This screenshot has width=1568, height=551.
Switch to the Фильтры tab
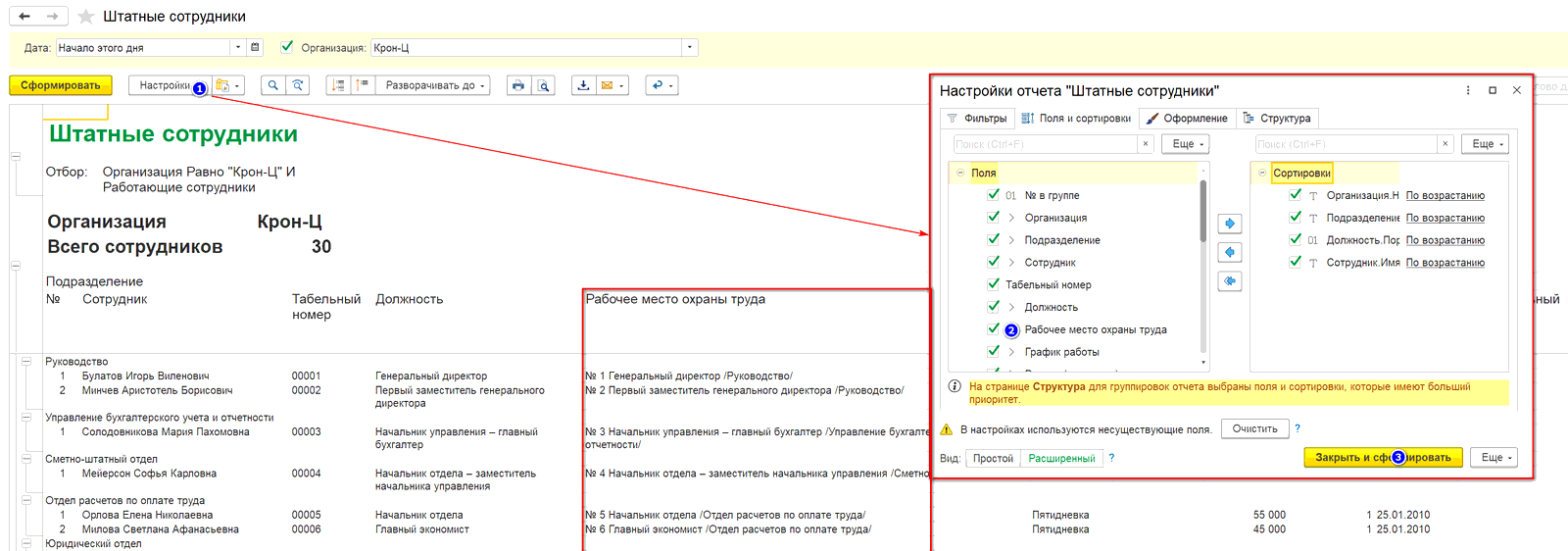pyautogui.click(x=976, y=119)
